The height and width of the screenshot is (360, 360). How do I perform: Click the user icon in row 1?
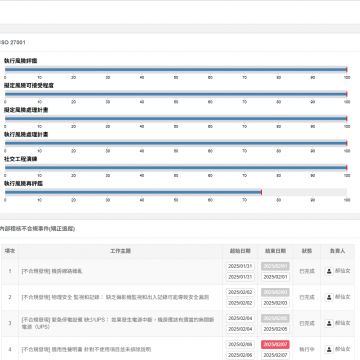point(329,271)
